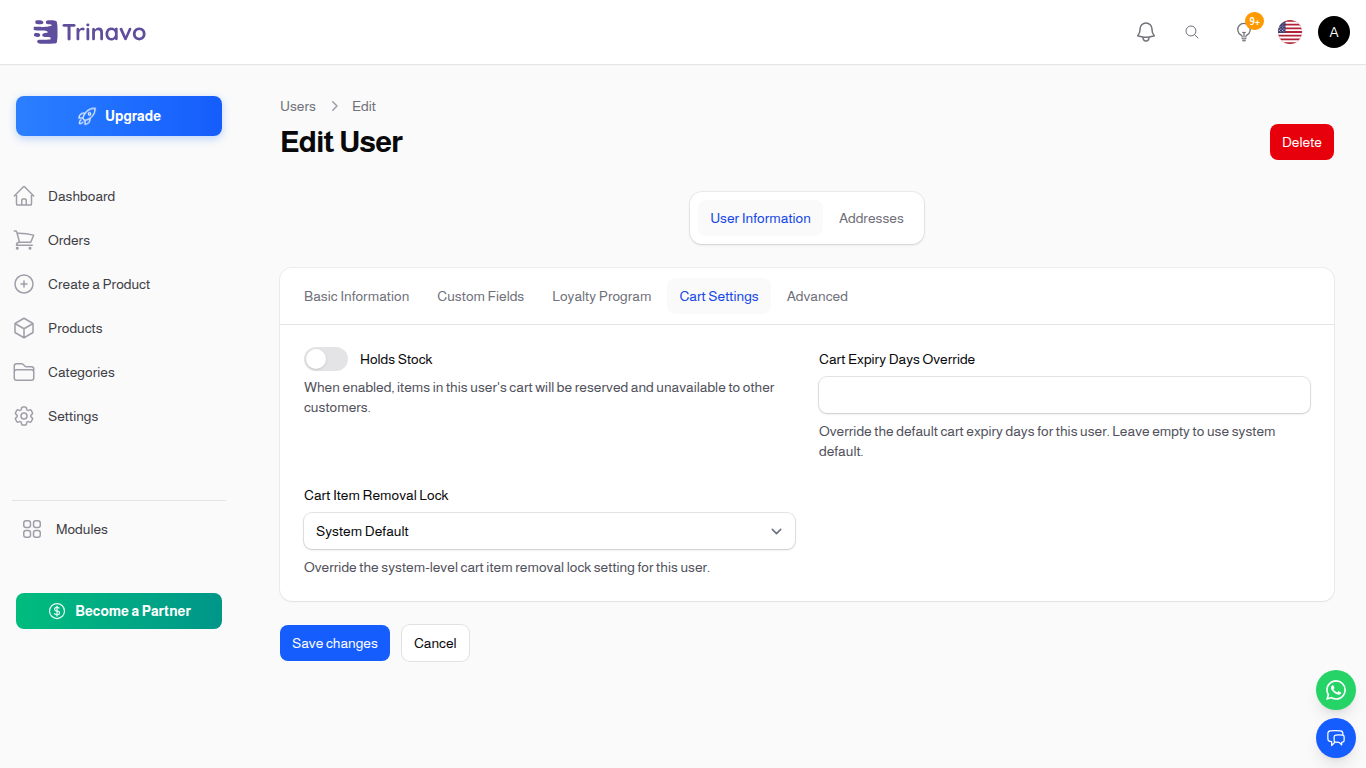Open the Loyalty Program tab
The width and height of the screenshot is (1366, 768).
(x=602, y=296)
